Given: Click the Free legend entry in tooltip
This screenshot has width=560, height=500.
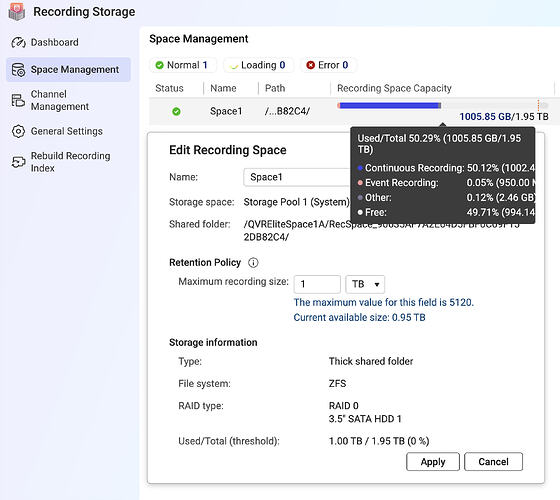Looking at the screenshot, I should (446, 213).
